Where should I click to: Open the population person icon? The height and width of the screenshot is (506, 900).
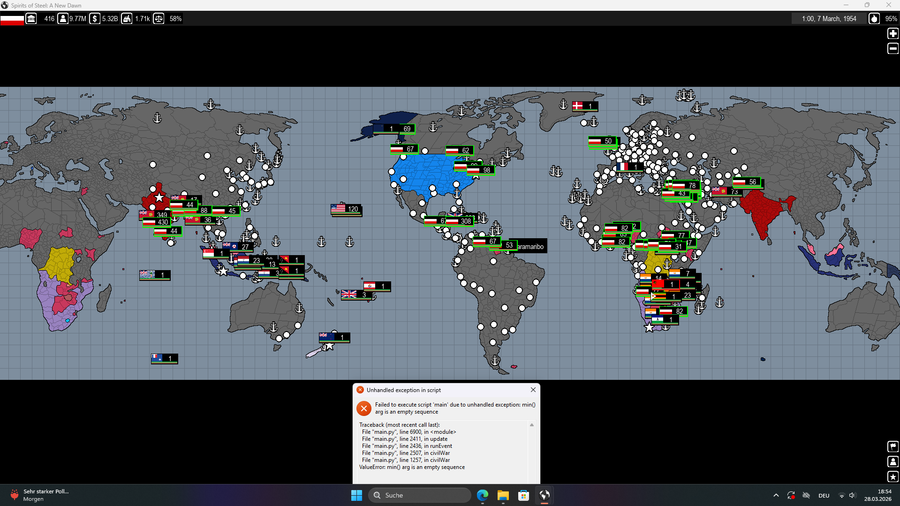[x=63, y=19]
